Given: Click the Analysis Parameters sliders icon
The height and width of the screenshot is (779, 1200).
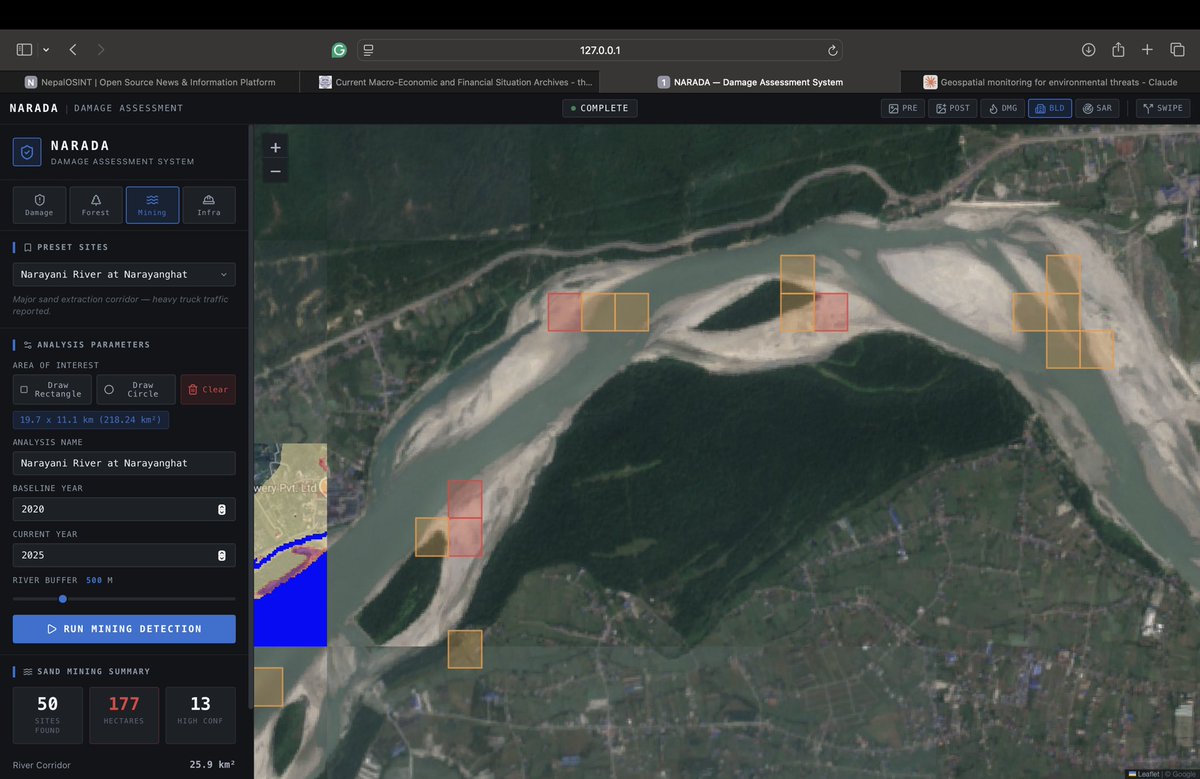Looking at the screenshot, I should point(28,344).
